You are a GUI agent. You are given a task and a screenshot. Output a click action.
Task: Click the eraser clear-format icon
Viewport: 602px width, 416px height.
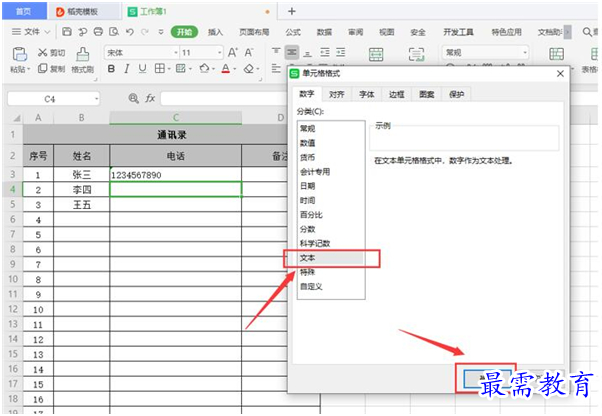(249, 69)
